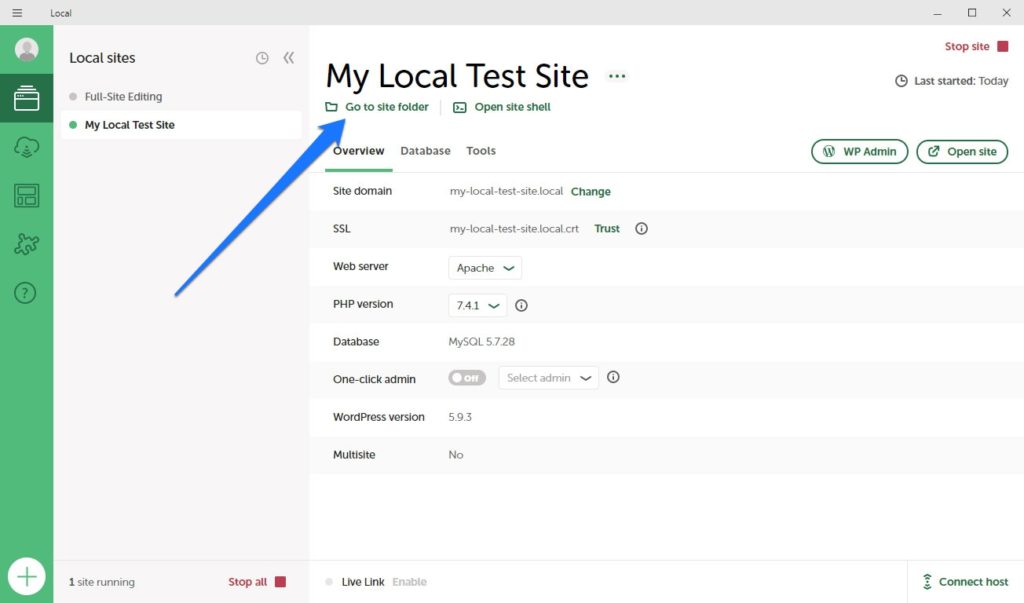Image resolution: width=1024 pixels, height=603 pixels.
Task: Switch to the Database tab
Action: tap(425, 151)
